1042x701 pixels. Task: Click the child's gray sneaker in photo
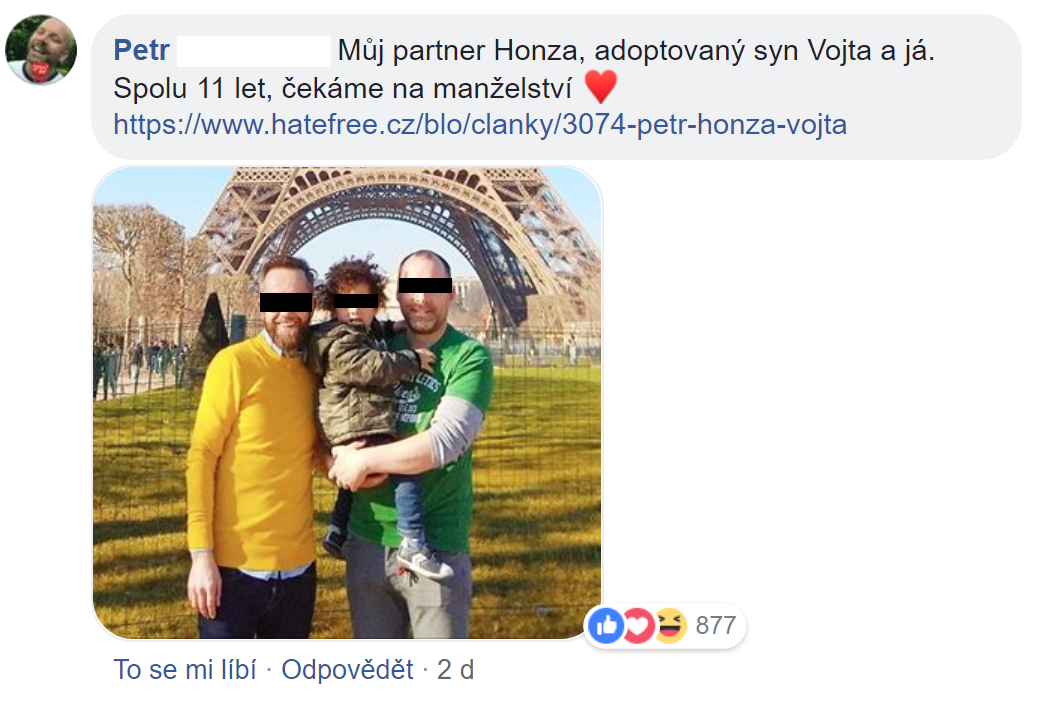423,559
